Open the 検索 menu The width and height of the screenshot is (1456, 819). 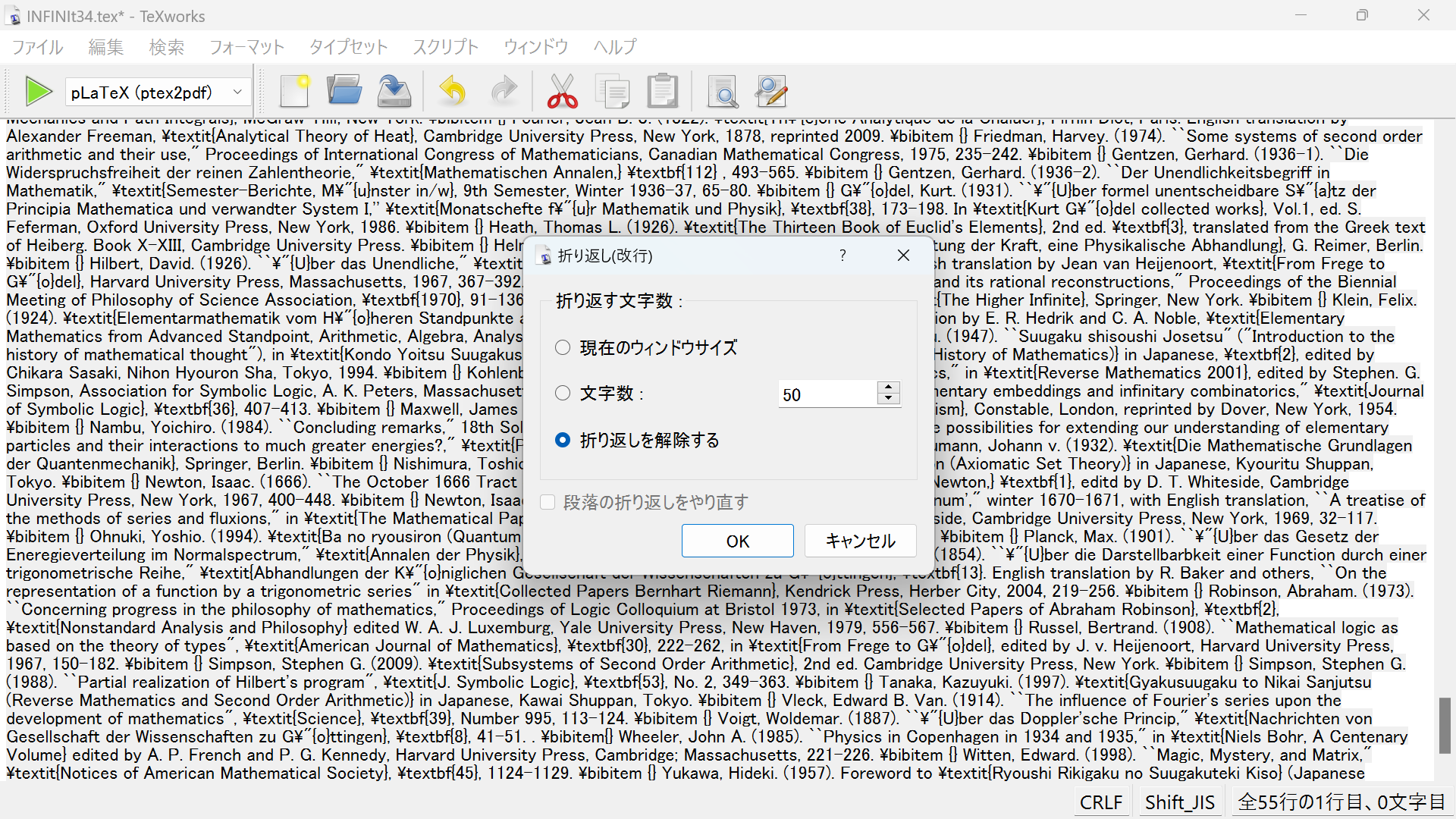(x=166, y=47)
